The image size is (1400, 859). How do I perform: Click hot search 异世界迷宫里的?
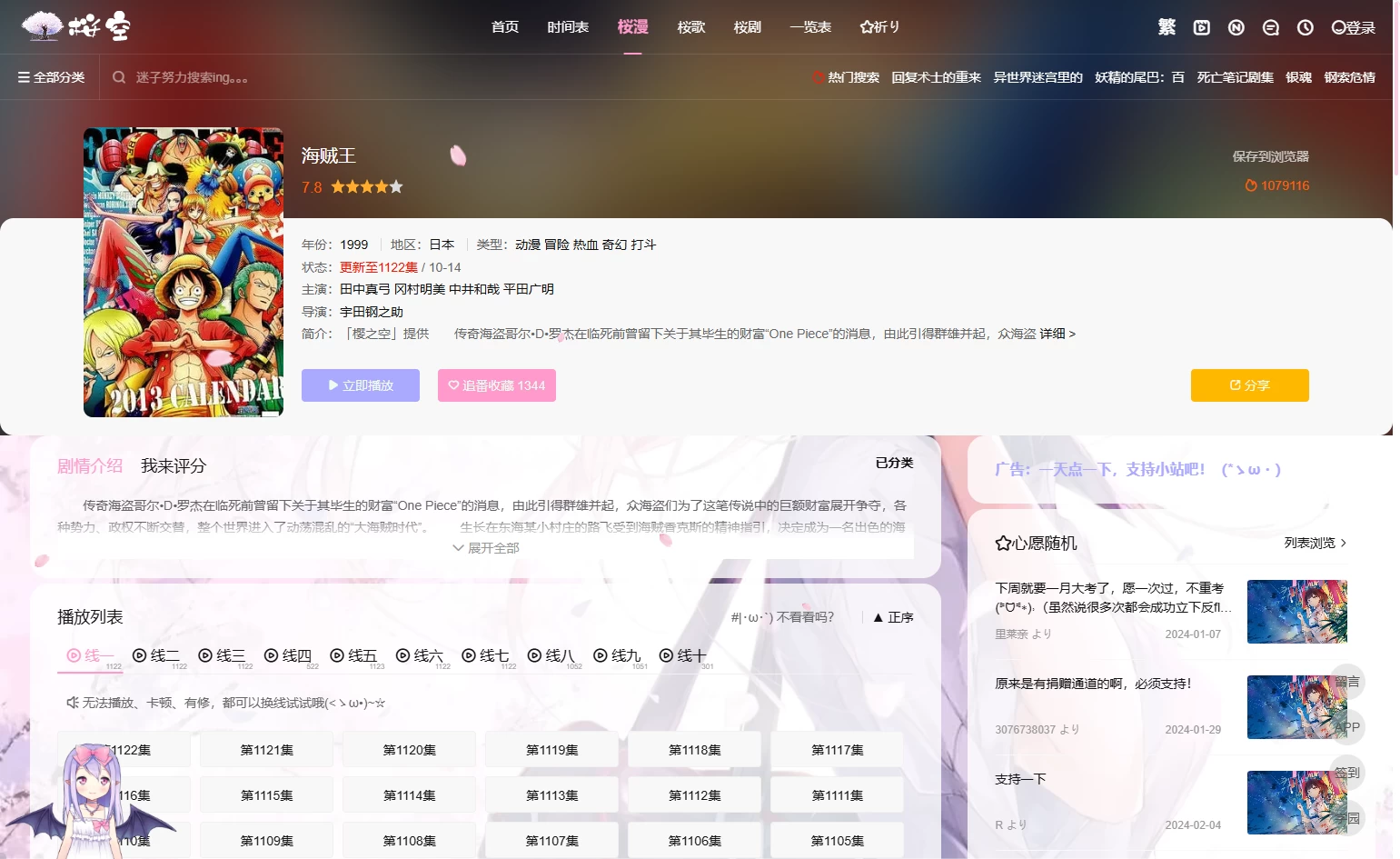[x=1038, y=77]
